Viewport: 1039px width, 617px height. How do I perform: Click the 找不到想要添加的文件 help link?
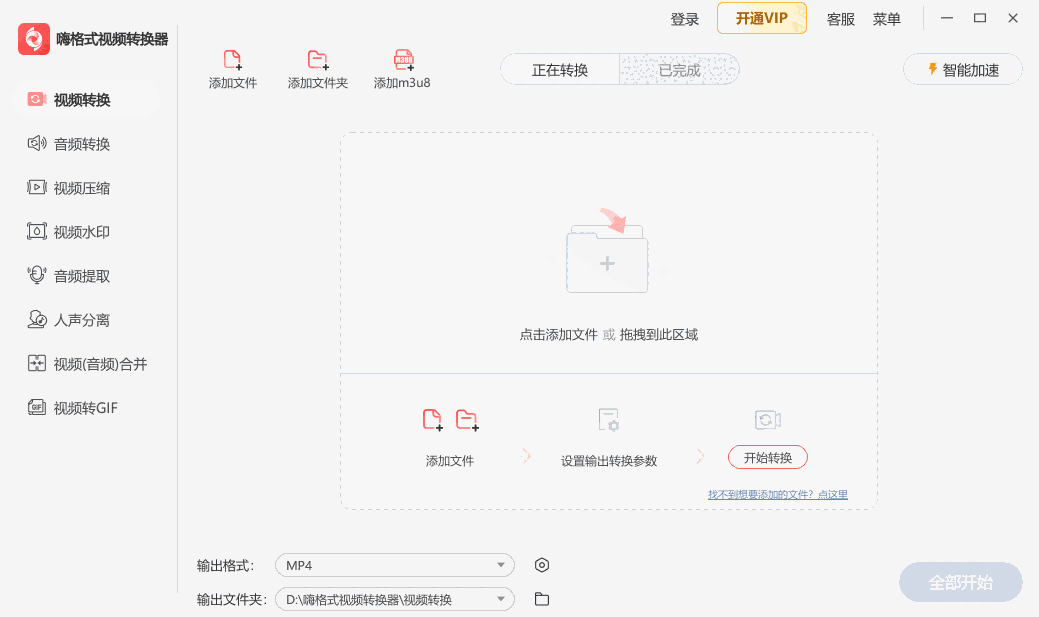pos(779,494)
